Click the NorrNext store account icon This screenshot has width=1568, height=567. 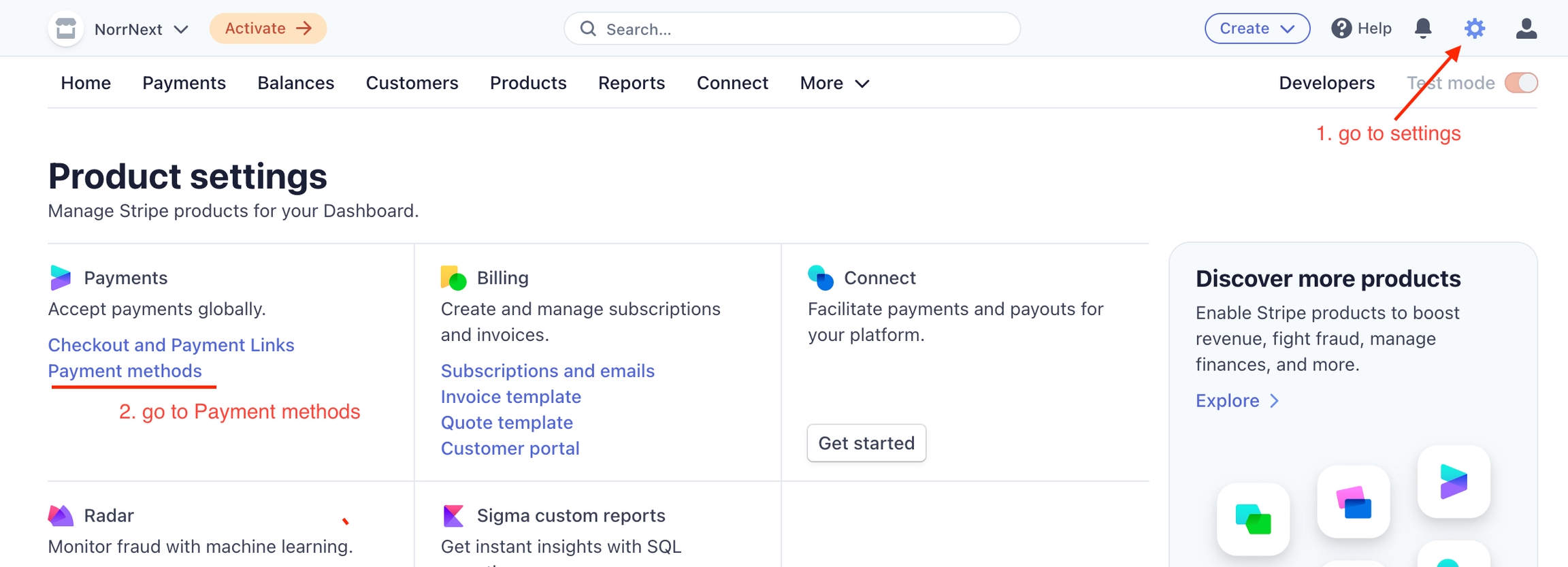click(66, 29)
